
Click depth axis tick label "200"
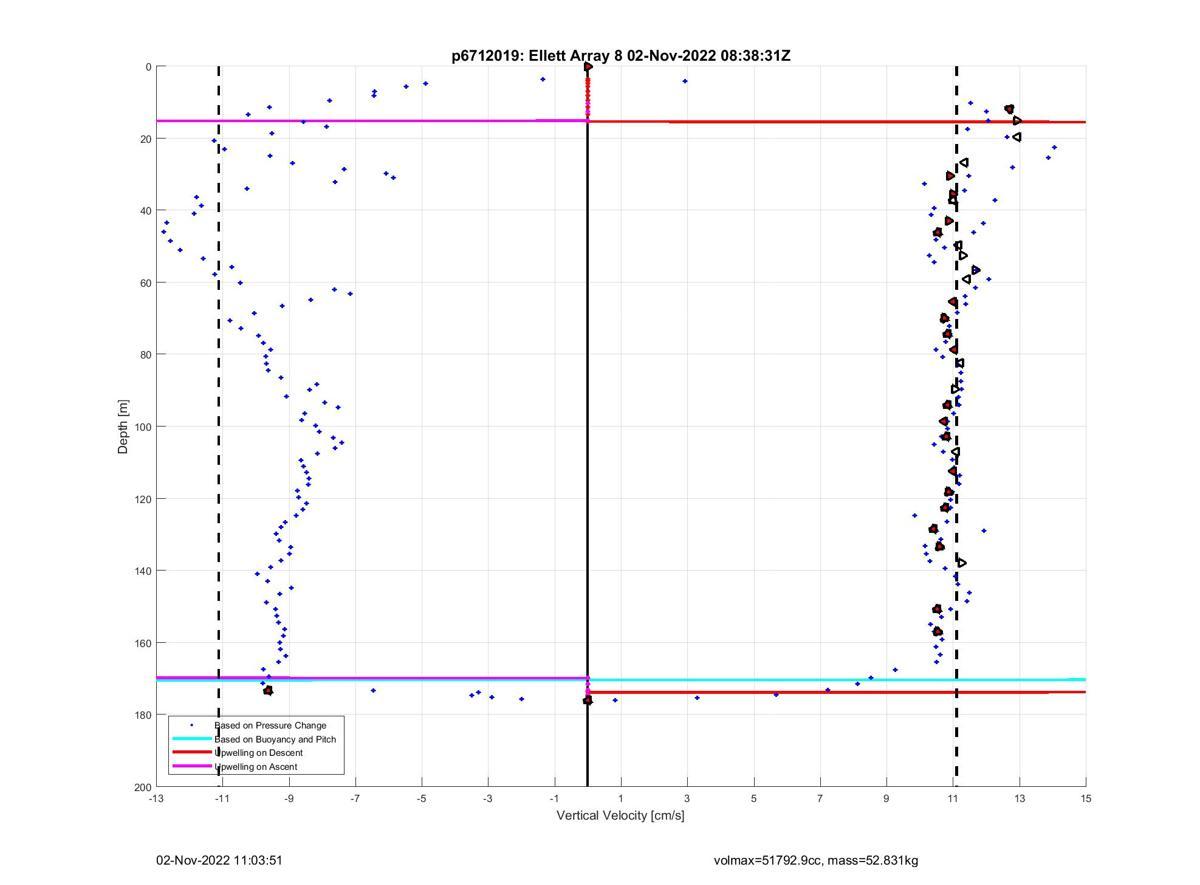[141, 787]
